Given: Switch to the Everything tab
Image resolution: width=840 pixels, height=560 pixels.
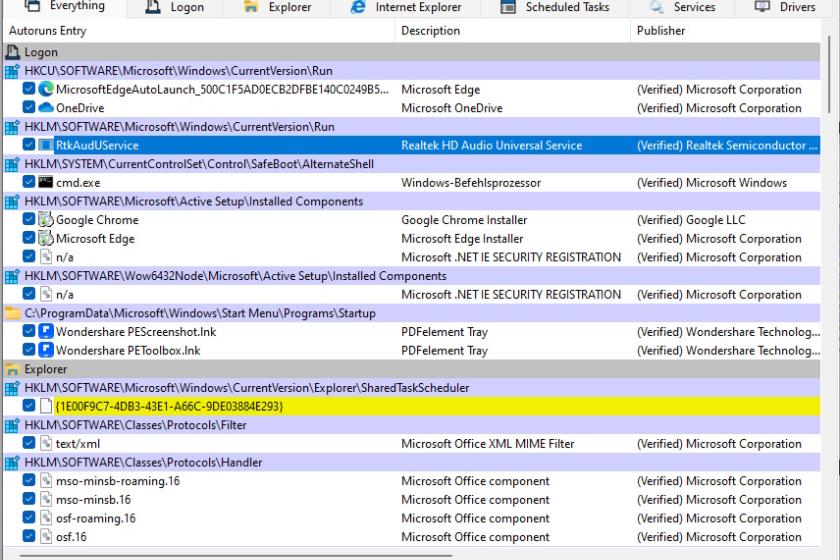Looking at the screenshot, I should click(64, 7).
